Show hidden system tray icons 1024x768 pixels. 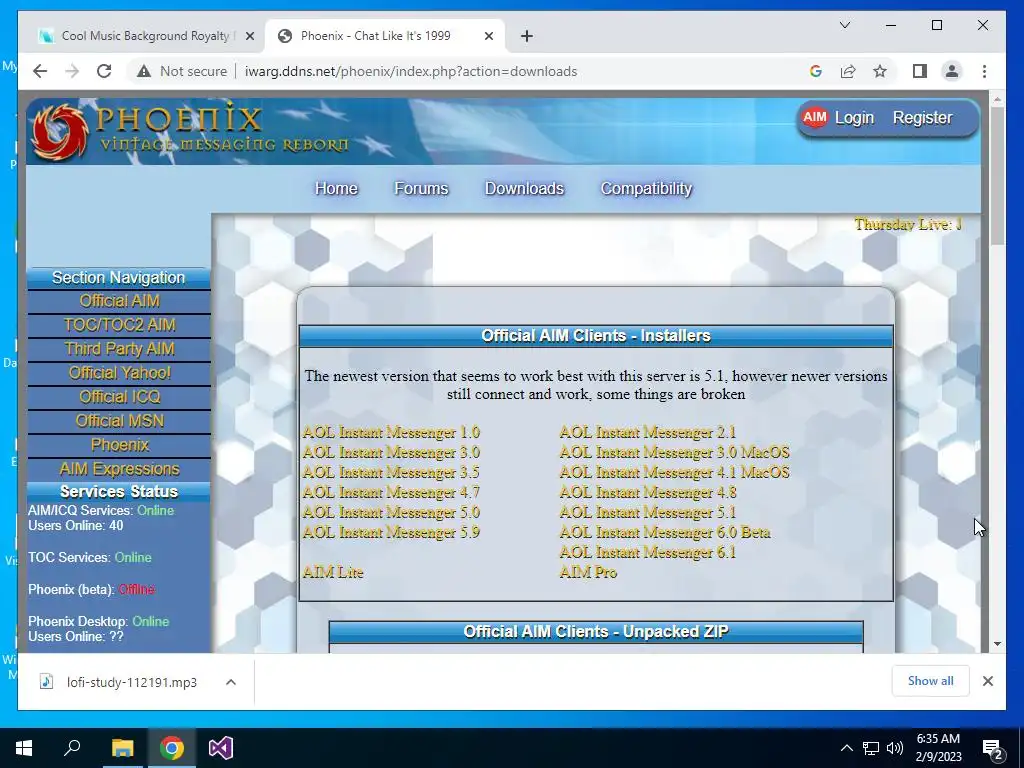846,748
